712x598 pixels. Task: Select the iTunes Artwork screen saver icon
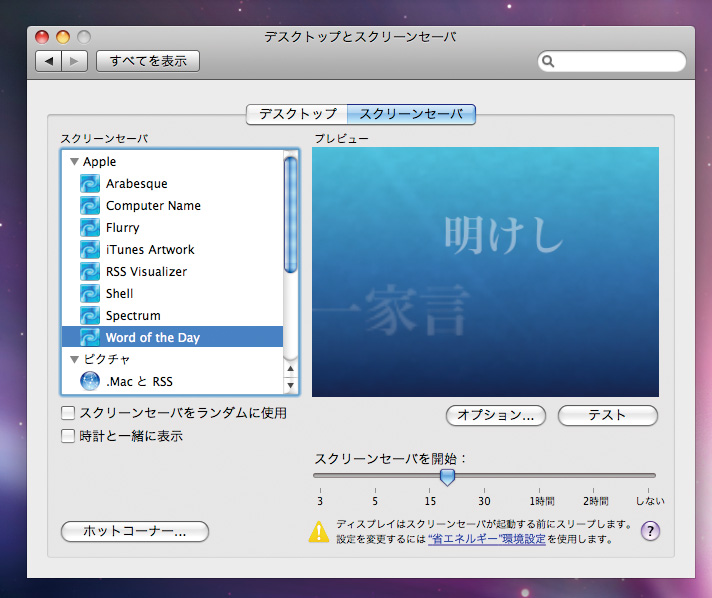pos(90,250)
